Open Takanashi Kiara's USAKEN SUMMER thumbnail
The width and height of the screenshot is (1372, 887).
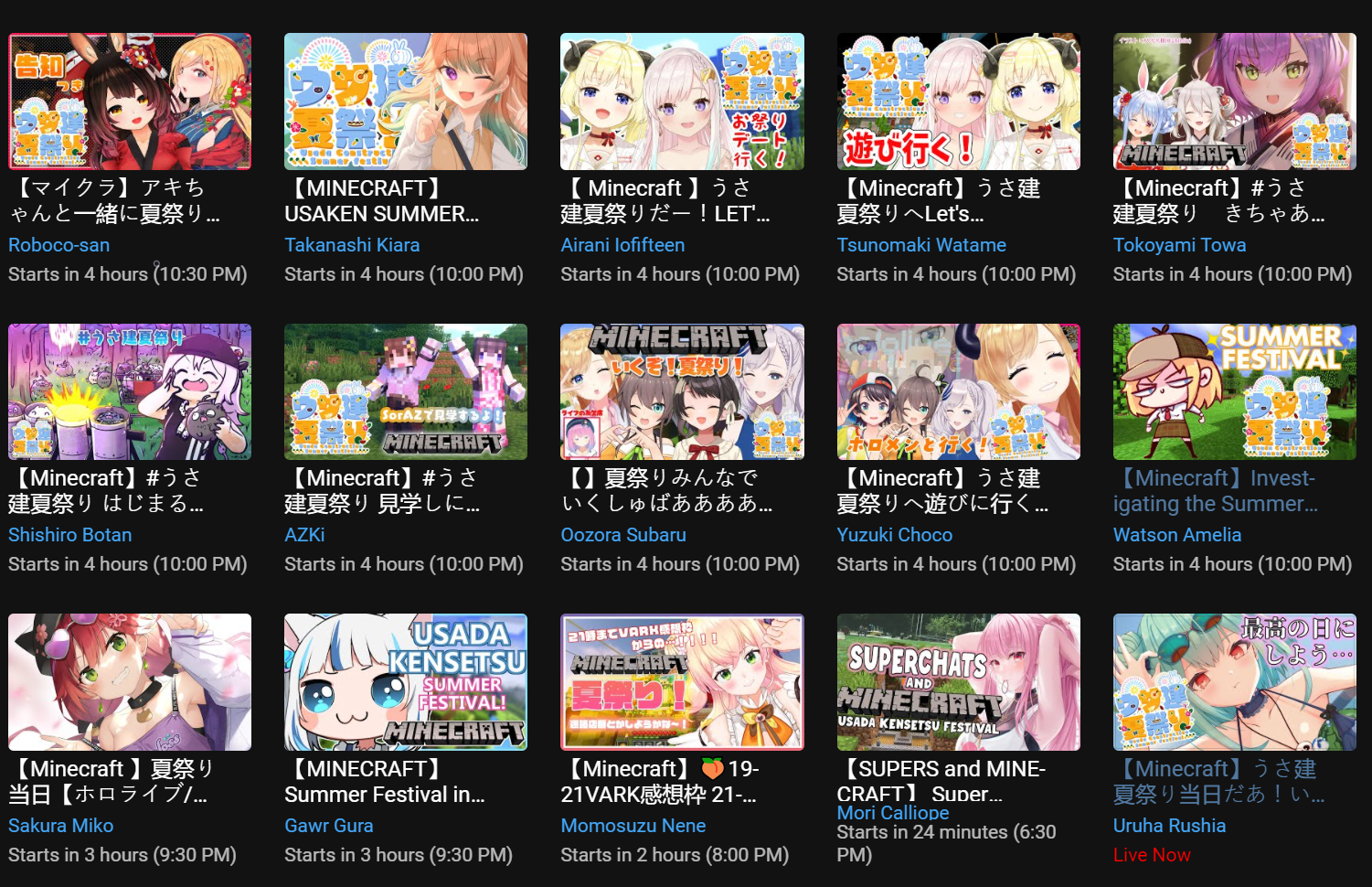coord(406,102)
